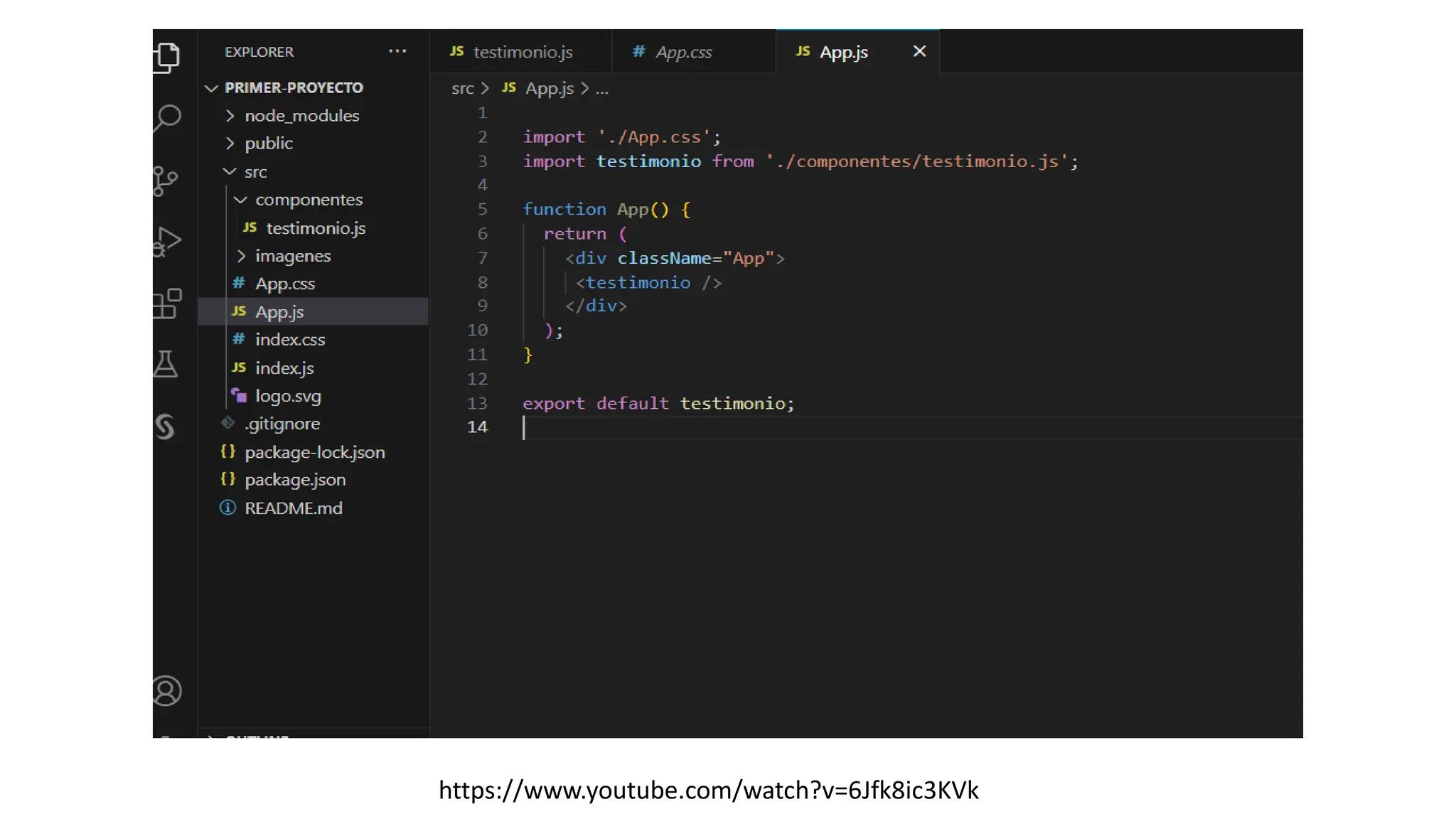This screenshot has width=1456, height=819.
Task: Click the <testimonio /> tag on line 8
Action: pyautogui.click(x=648, y=283)
